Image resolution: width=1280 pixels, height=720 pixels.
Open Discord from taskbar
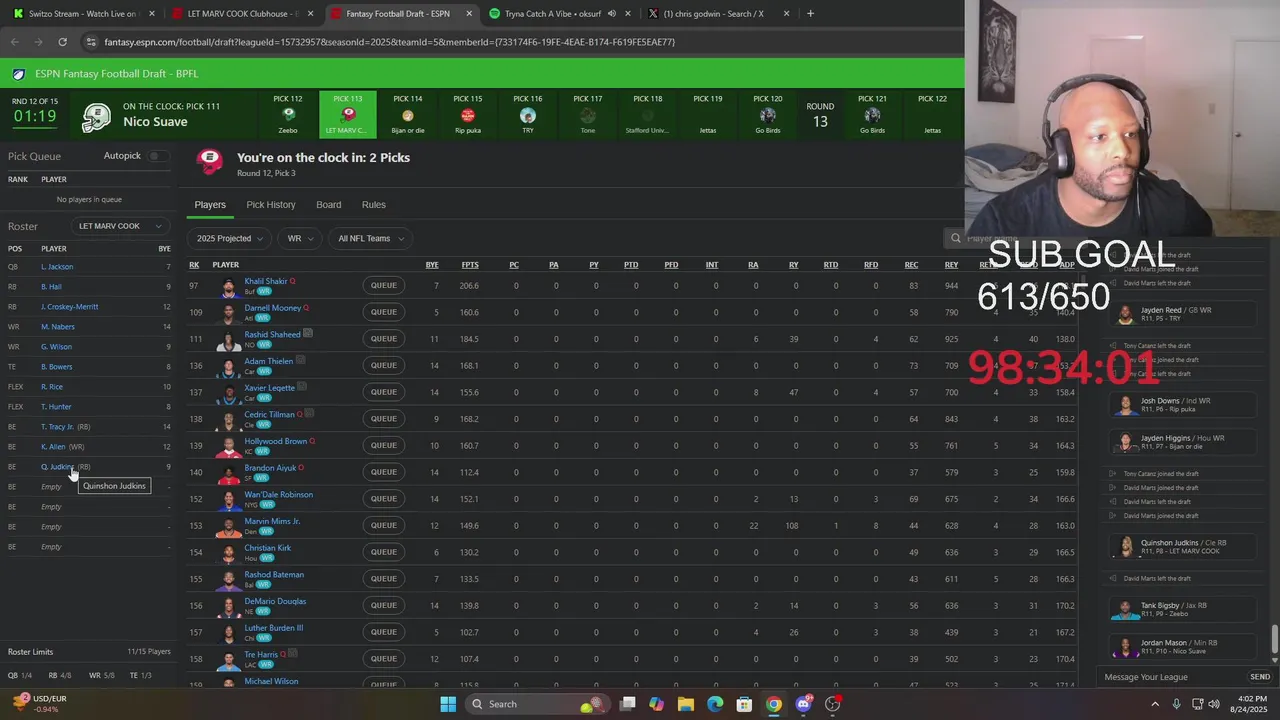[803, 704]
